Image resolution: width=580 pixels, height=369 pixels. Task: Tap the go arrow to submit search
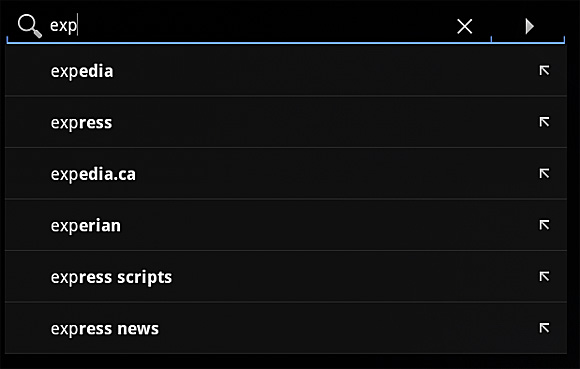coord(530,26)
